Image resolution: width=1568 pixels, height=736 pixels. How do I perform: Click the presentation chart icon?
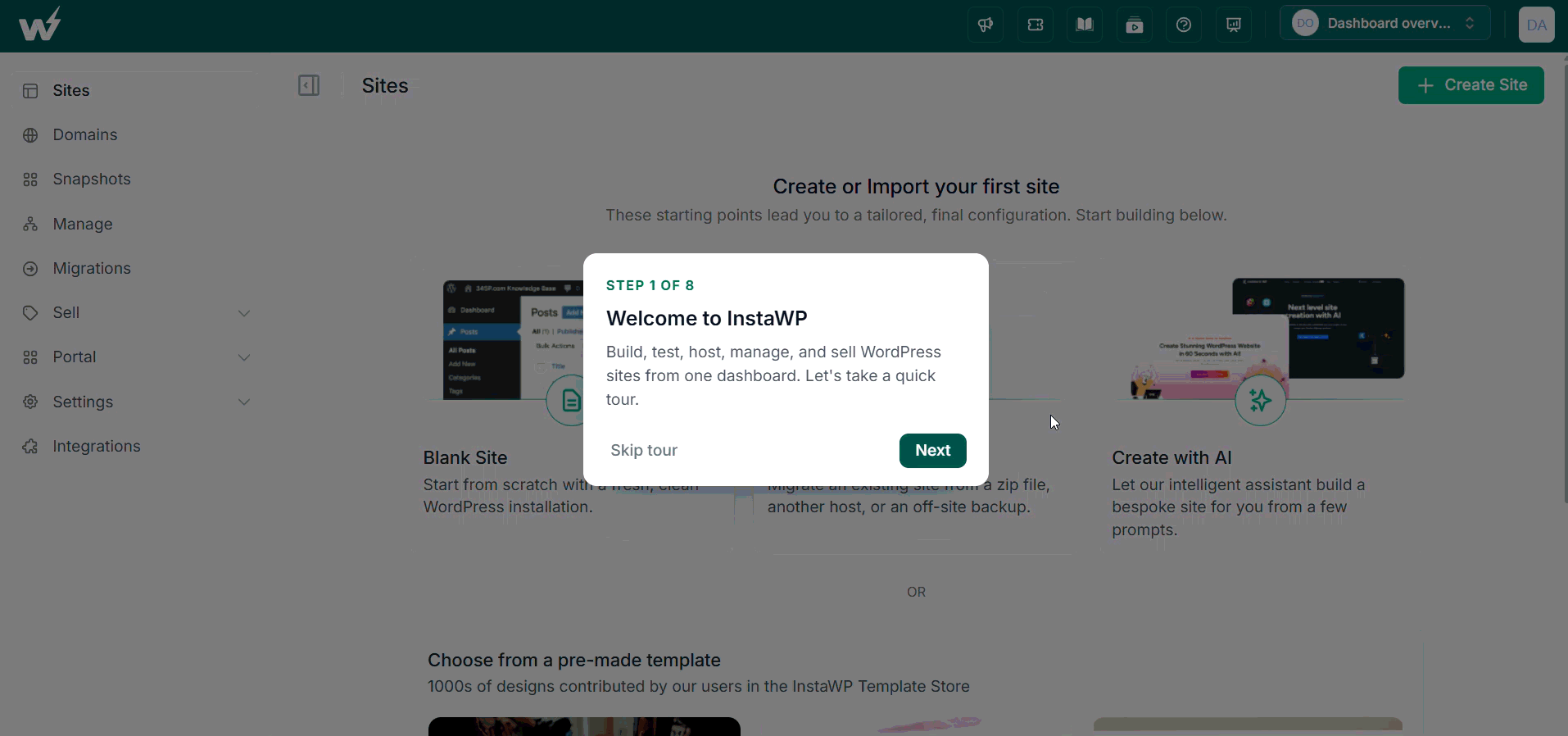(1234, 25)
